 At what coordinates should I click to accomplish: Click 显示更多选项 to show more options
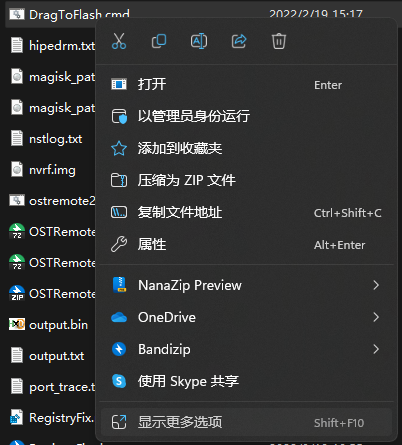[x=247, y=422]
